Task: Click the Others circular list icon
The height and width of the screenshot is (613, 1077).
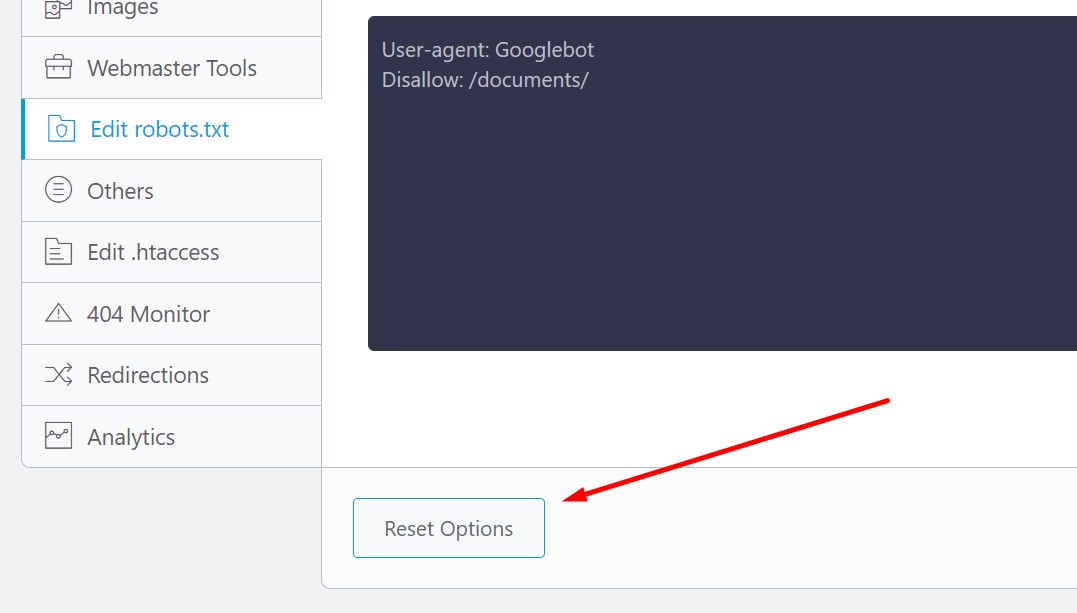Action: (57, 190)
